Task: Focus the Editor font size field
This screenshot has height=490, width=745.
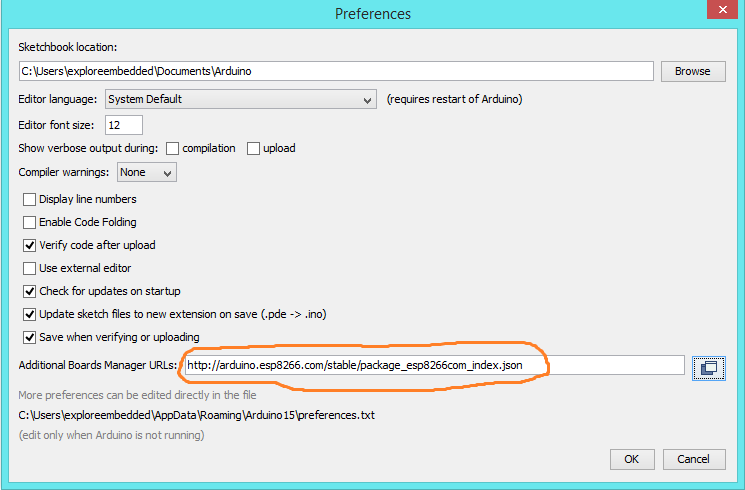Action: (123, 125)
